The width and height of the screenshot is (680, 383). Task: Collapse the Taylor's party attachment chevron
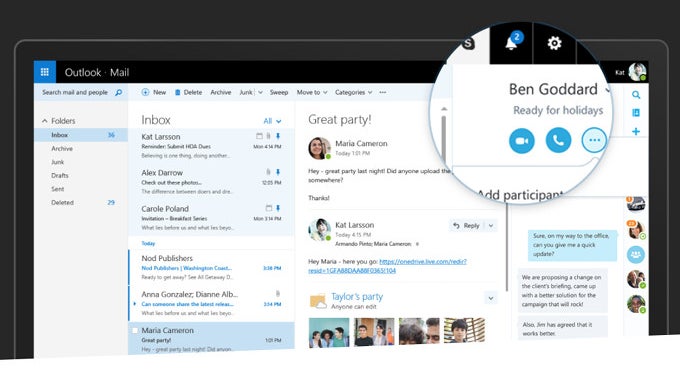(490, 298)
